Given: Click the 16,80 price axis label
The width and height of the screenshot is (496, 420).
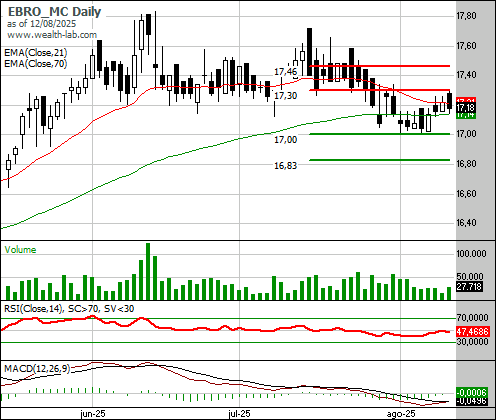Looking at the screenshot, I should (x=466, y=164).
